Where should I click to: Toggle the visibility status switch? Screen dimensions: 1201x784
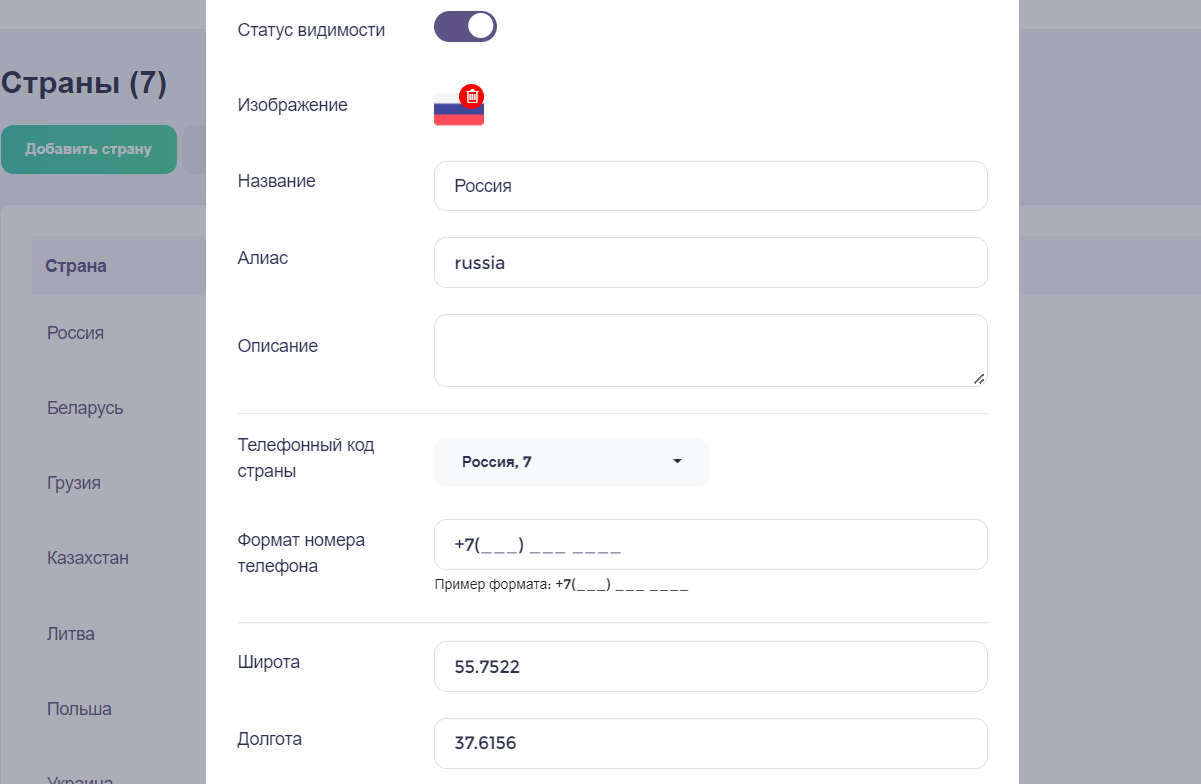[x=465, y=26]
